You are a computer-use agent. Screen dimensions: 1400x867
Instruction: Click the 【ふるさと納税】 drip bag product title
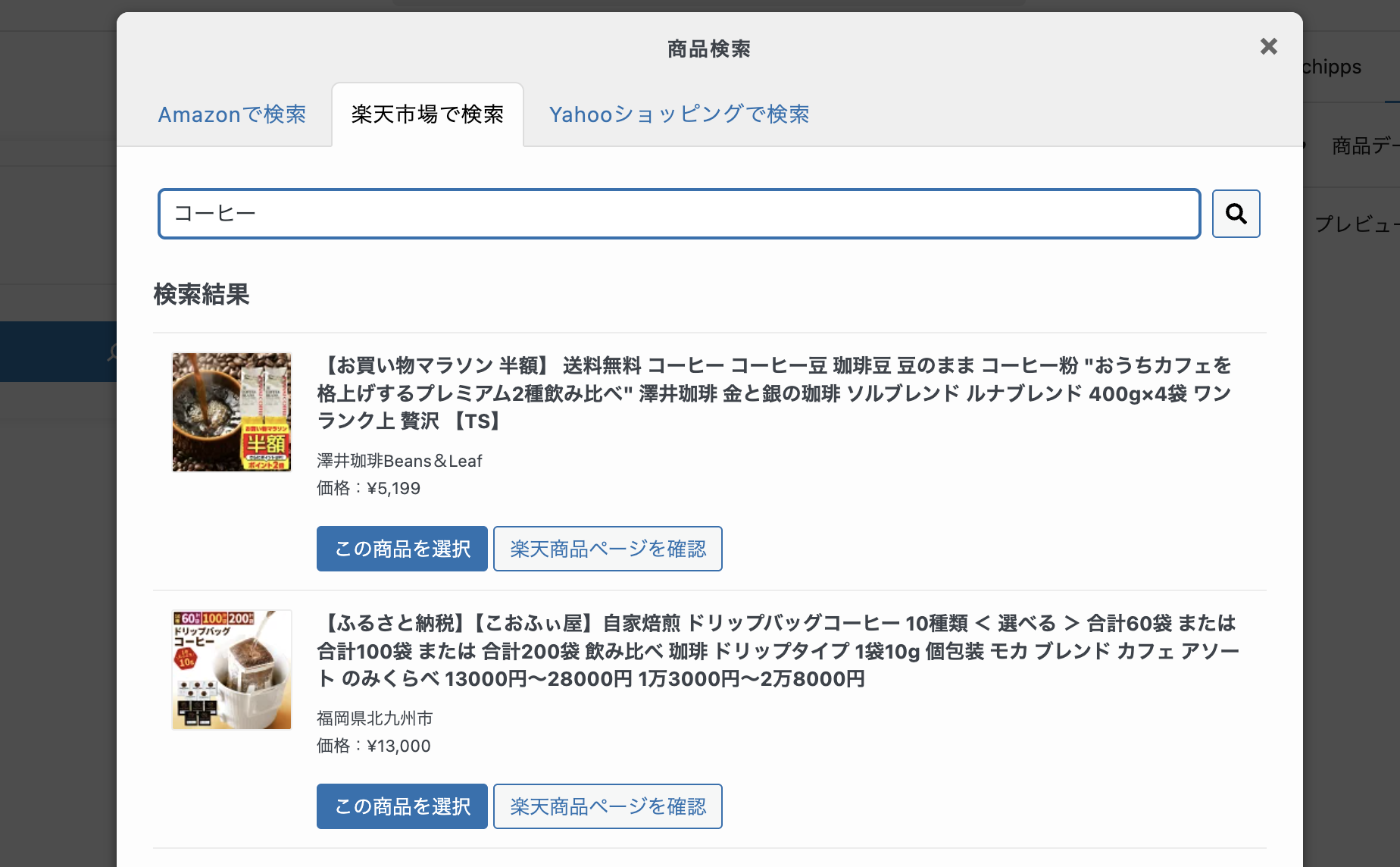pos(777,650)
